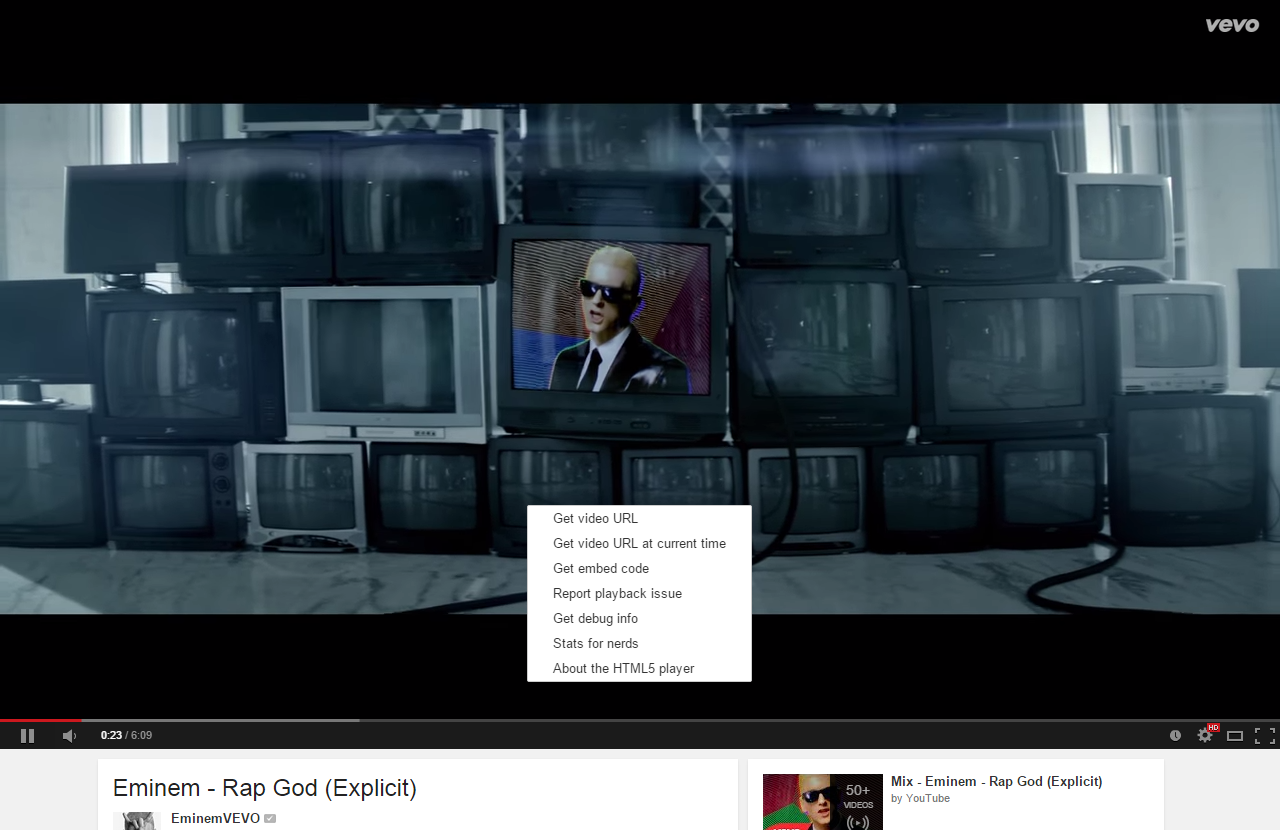Click the video title Eminem - Rap God (Explicit)
1280x830 pixels.
265,788
